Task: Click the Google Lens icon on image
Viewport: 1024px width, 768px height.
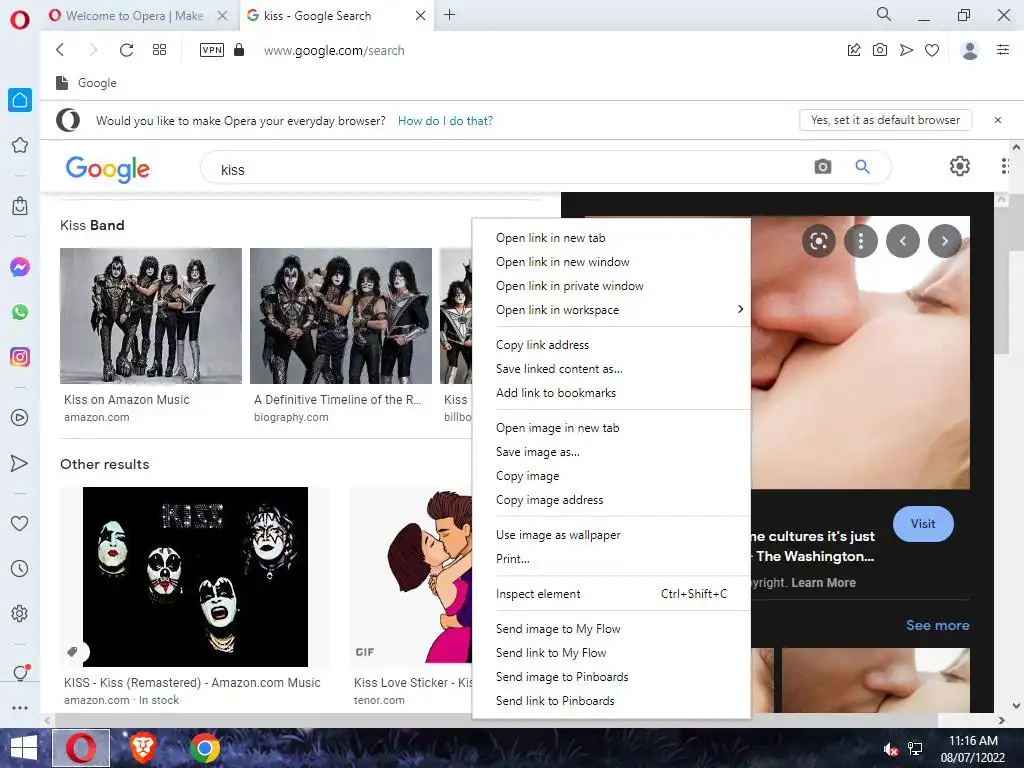Action: point(819,242)
